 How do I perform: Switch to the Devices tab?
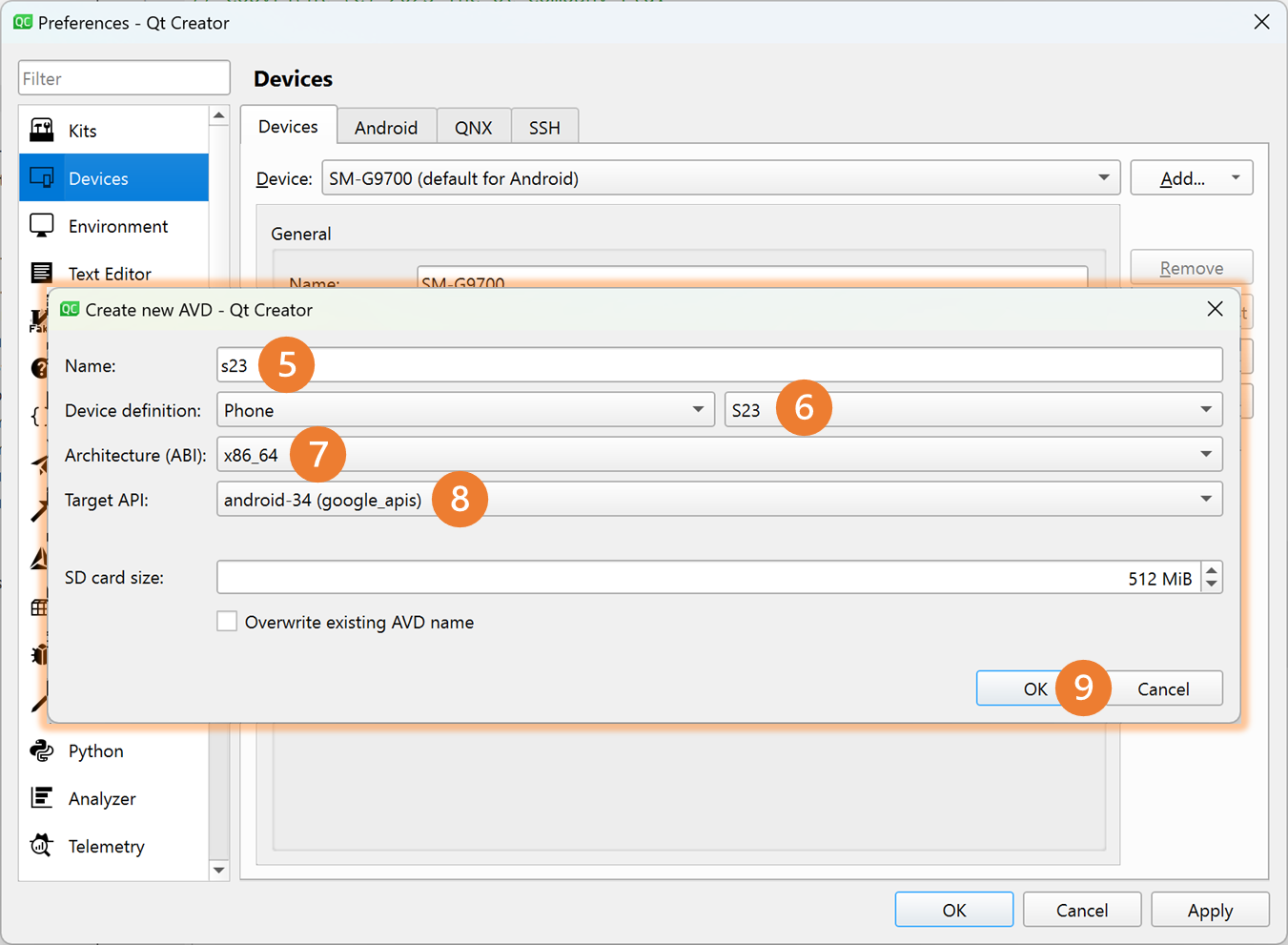288,126
